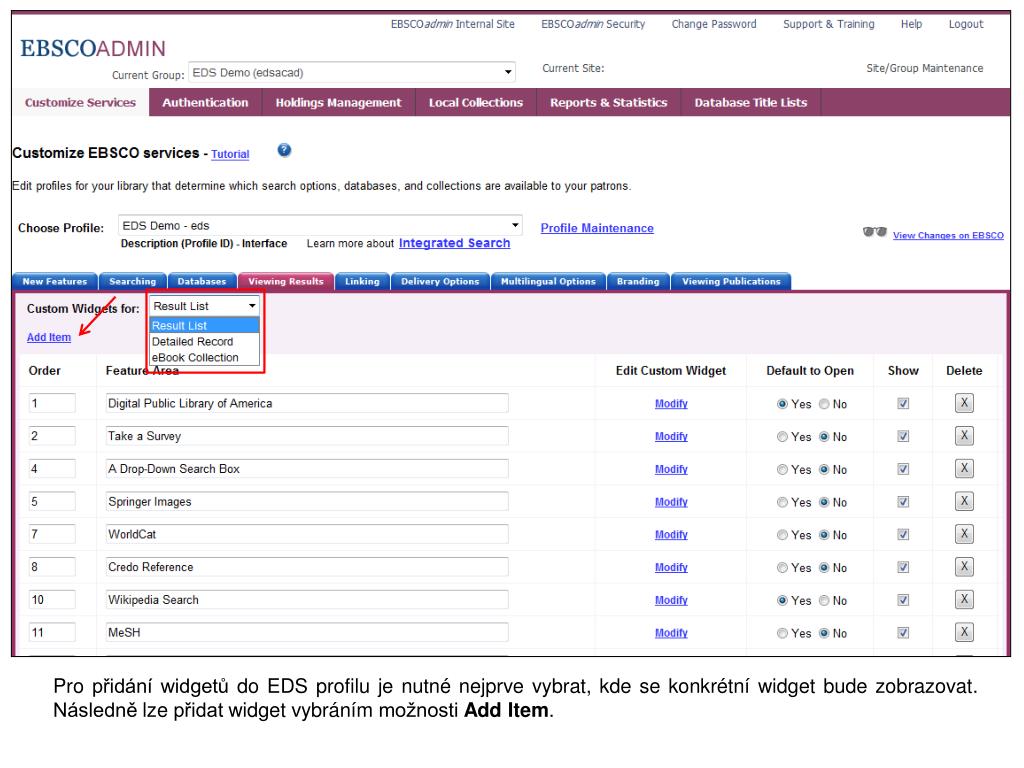Delete the MeSH widget
The height and width of the screenshot is (768, 1024).
point(964,632)
